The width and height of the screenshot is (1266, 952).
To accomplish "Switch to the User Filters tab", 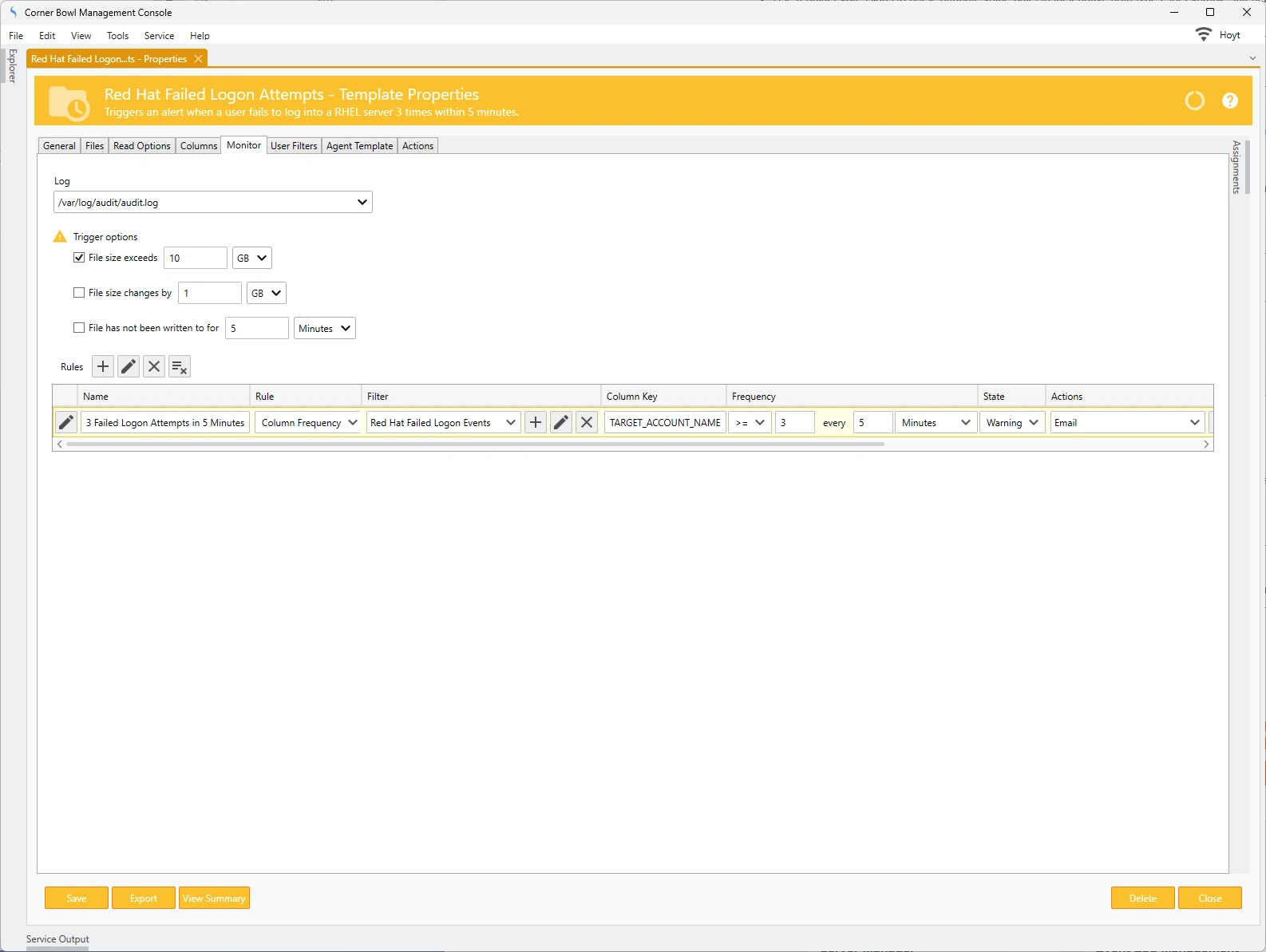I will point(294,146).
